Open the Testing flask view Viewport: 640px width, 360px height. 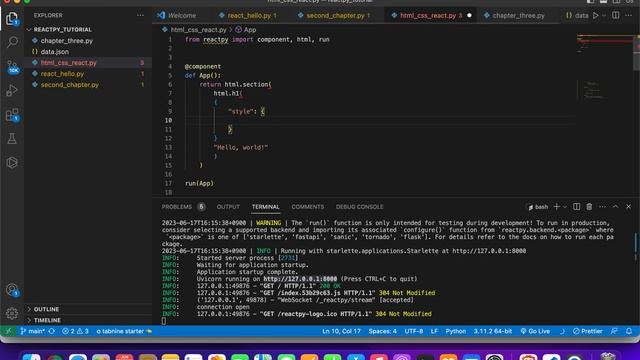(x=12, y=139)
